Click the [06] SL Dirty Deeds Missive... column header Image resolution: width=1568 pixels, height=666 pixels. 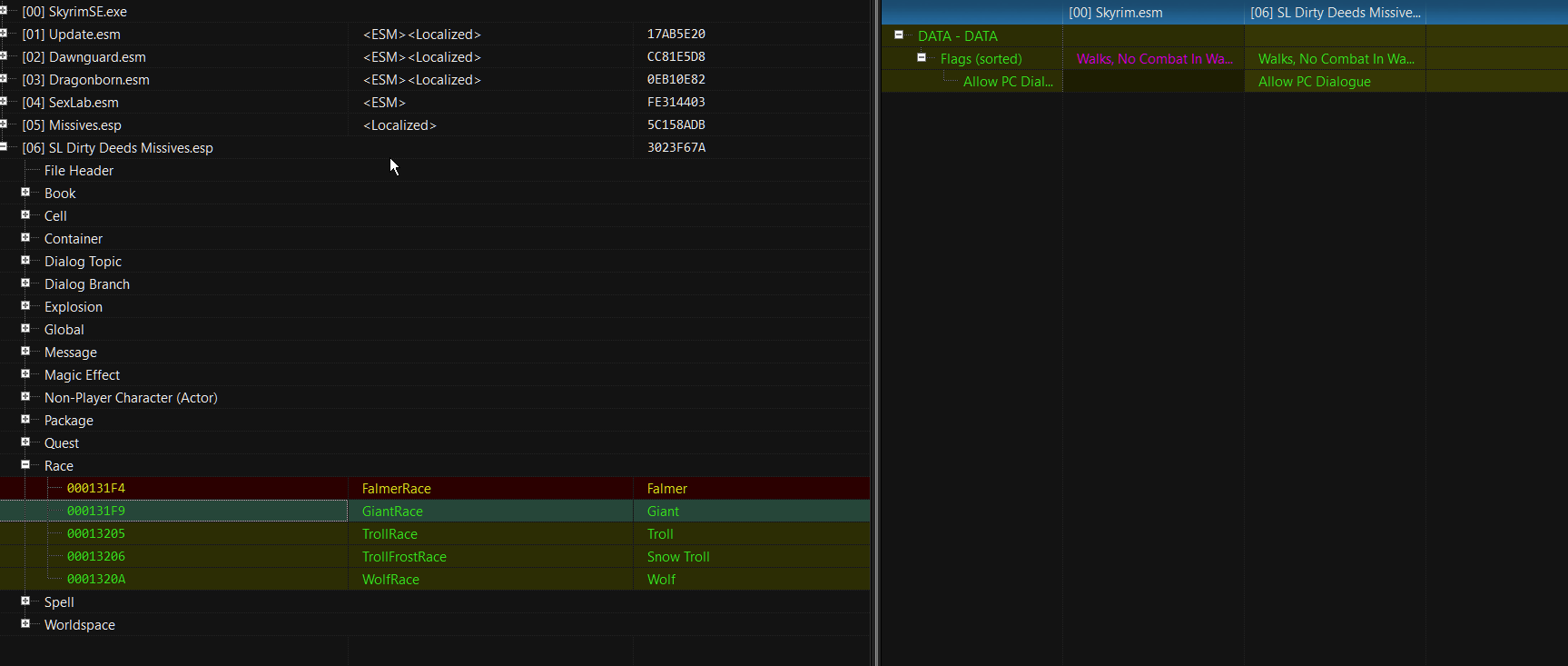[x=1335, y=13]
